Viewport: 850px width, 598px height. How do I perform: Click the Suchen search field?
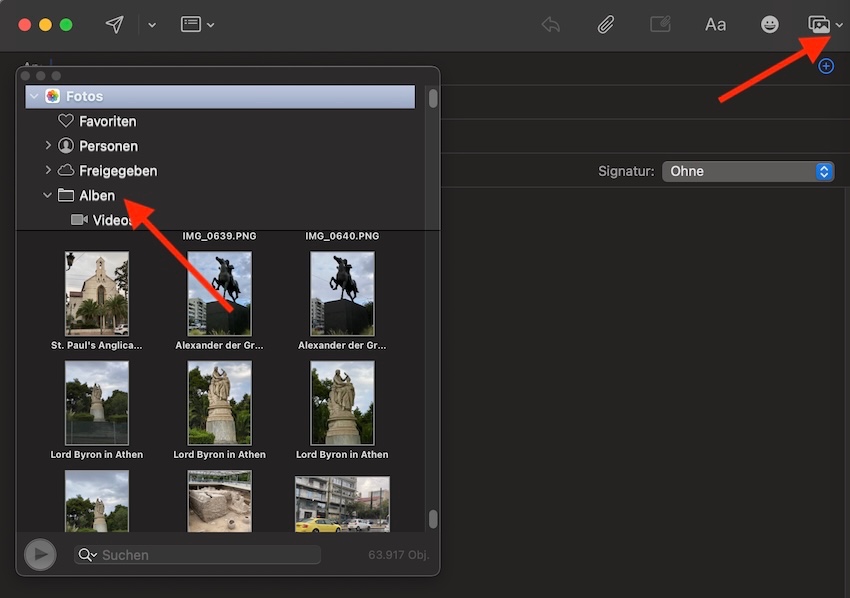tap(205, 555)
